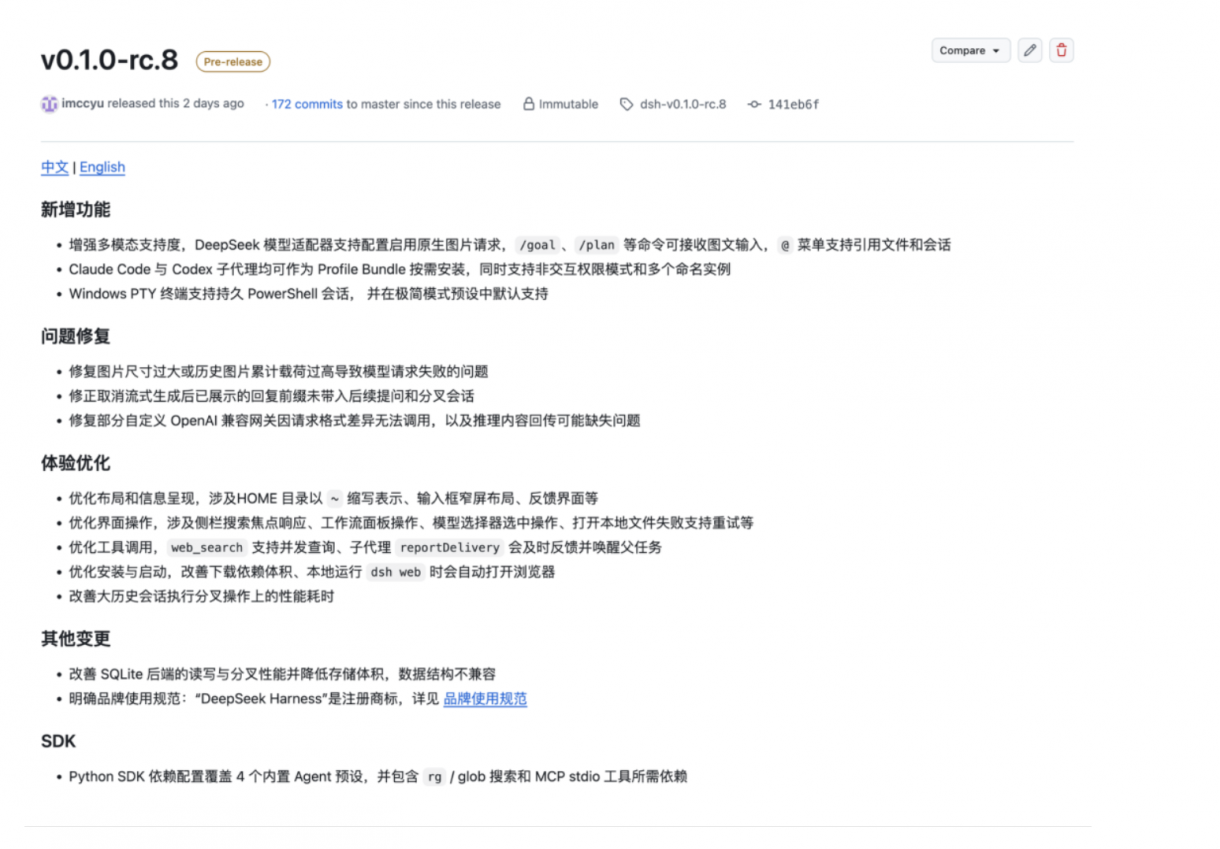Click the 改善大历史会话 bullet line

201,597
